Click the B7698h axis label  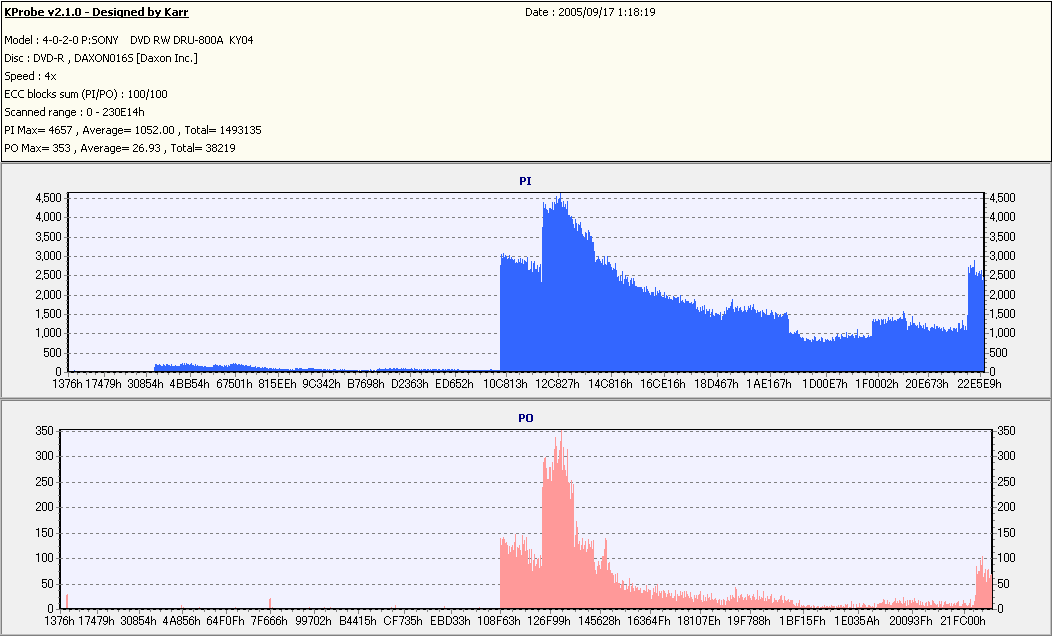click(x=366, y=384)
